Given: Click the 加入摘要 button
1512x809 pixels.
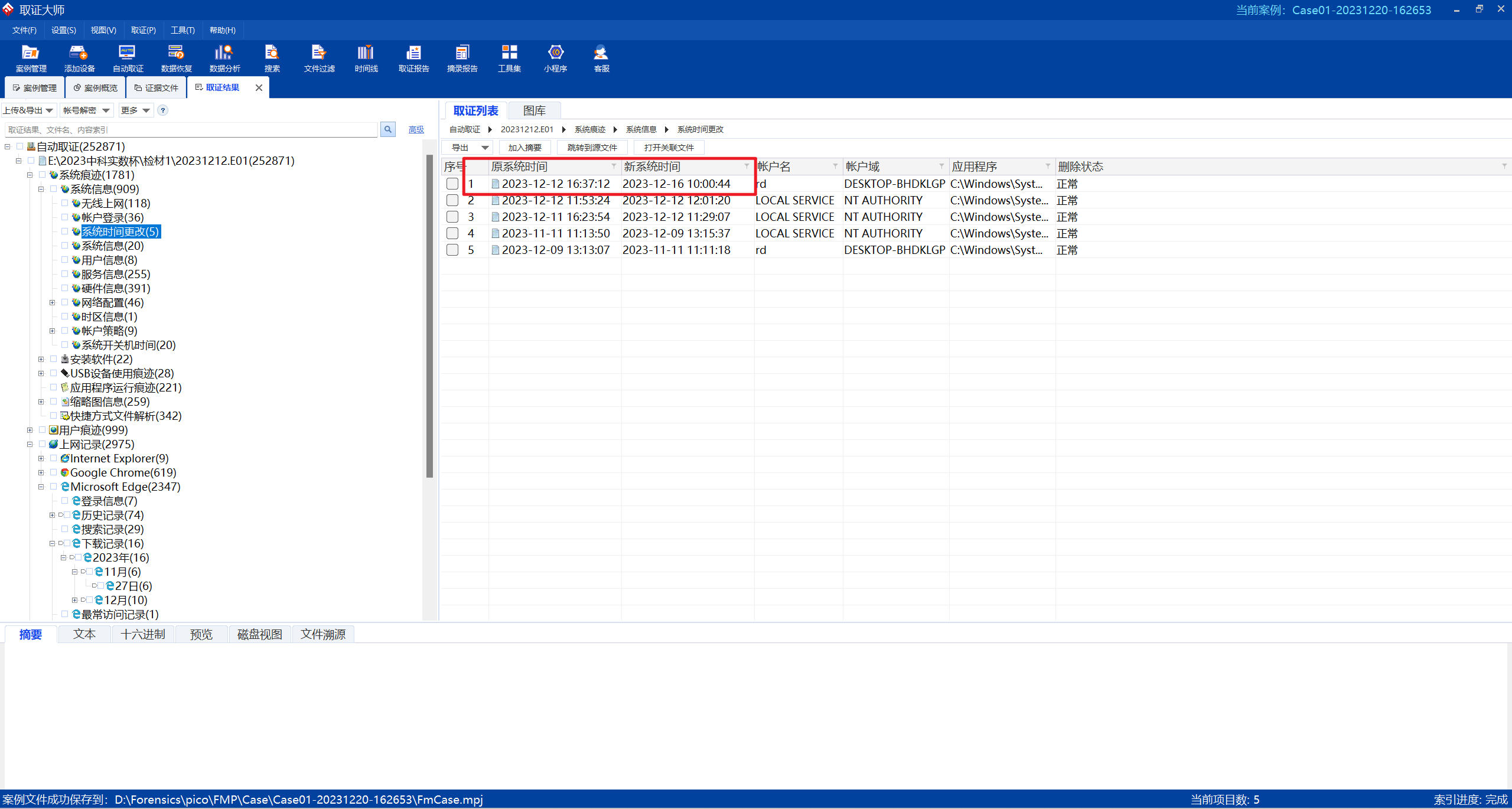Looking at the screenshot, I should pyautogui.click(x=524, y=148).
